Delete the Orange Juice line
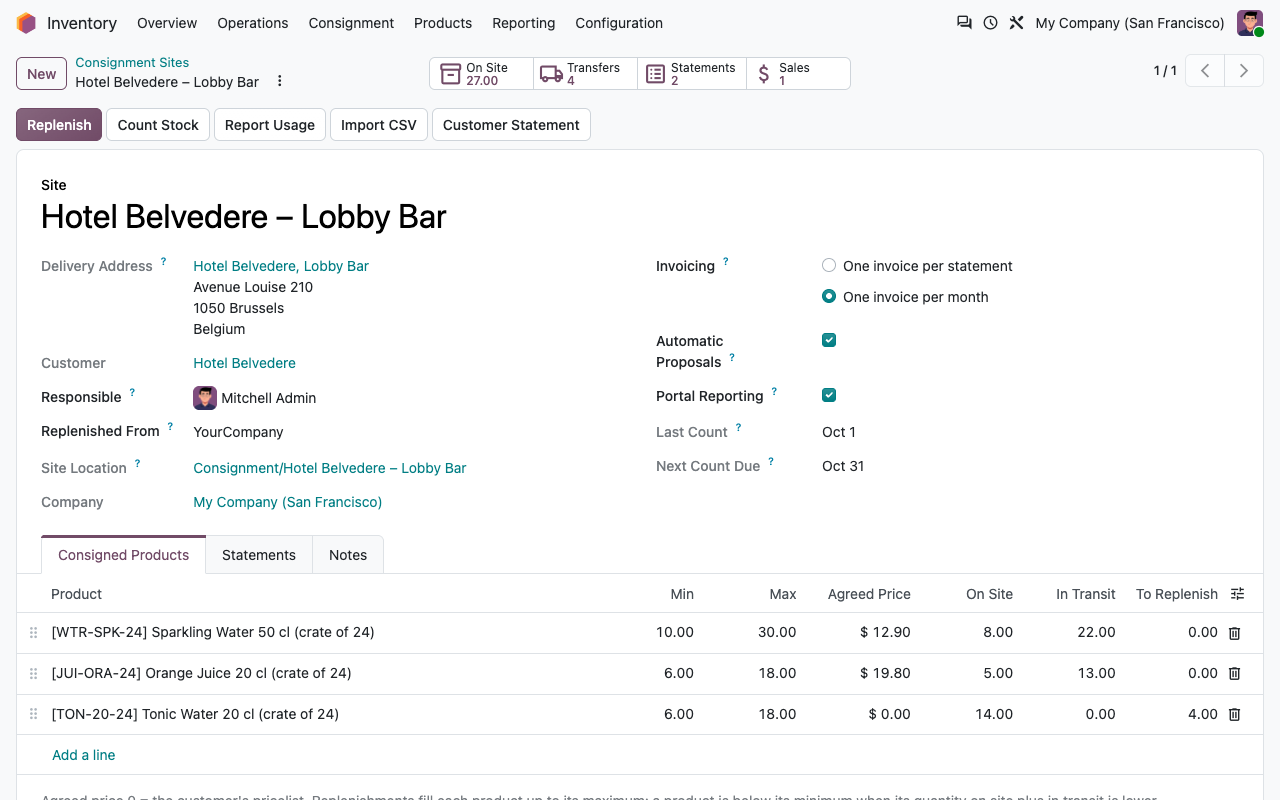The height and width of the screenshot is (800, 1280). pyautogui.click(x=1234, y=674)
